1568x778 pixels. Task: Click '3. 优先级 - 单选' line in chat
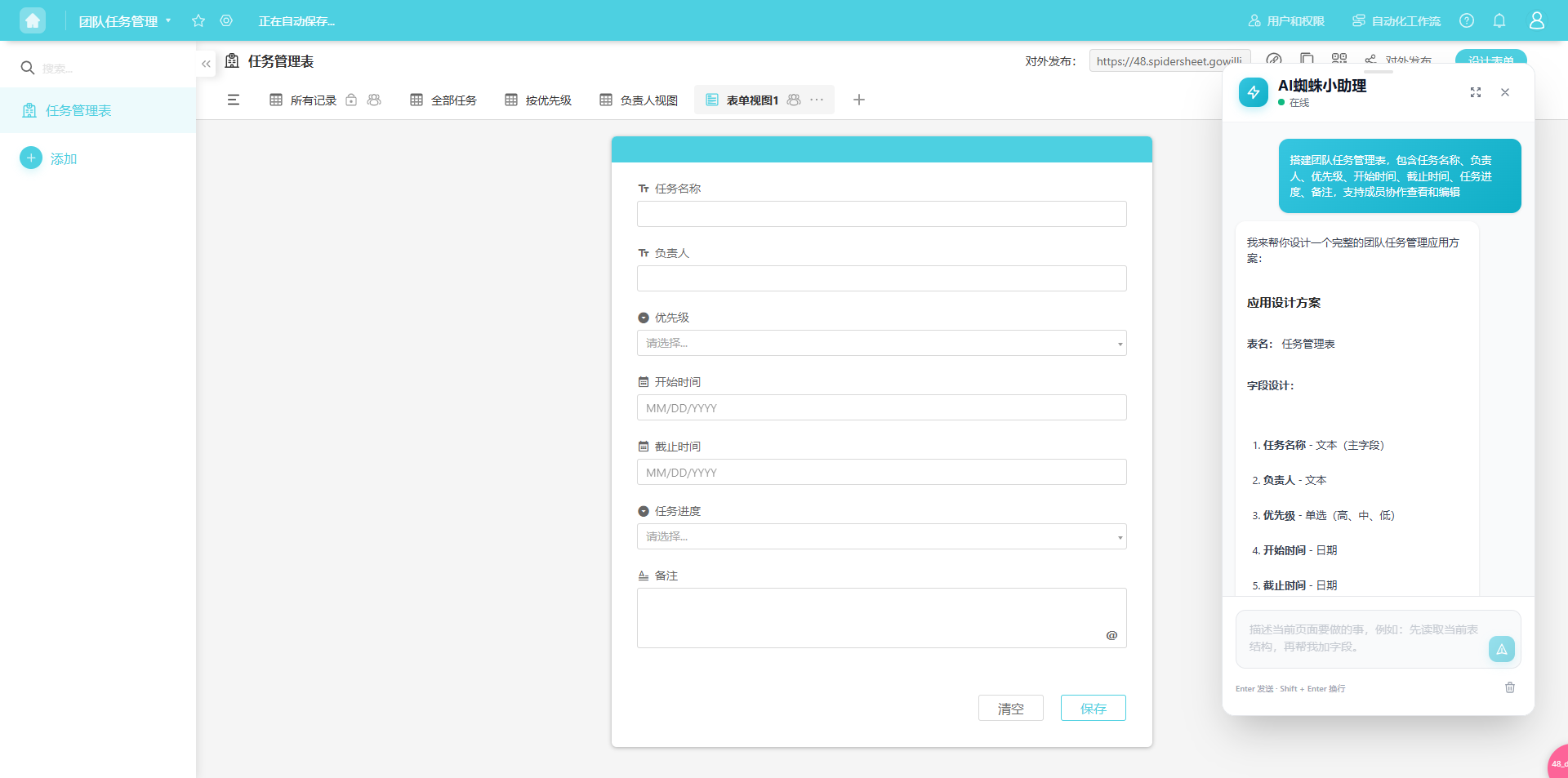coord(1324,515)
